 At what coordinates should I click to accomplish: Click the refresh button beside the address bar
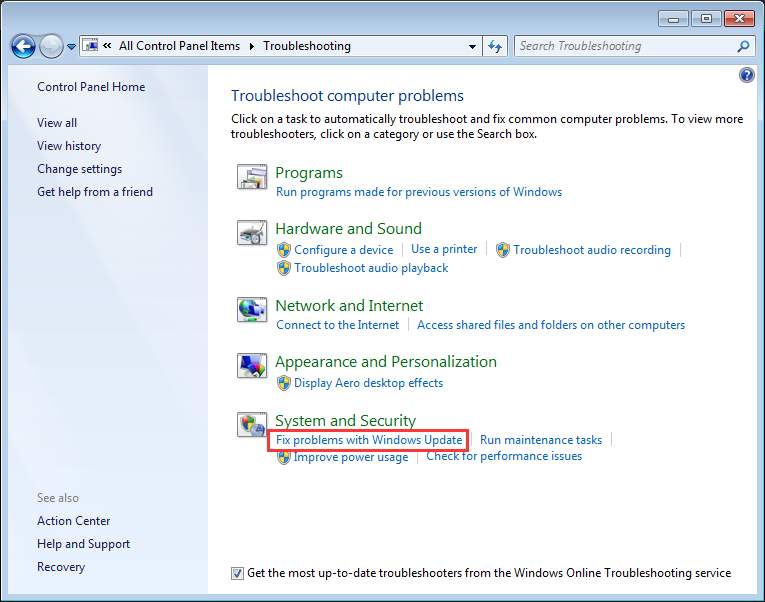(x=495, y=46)
